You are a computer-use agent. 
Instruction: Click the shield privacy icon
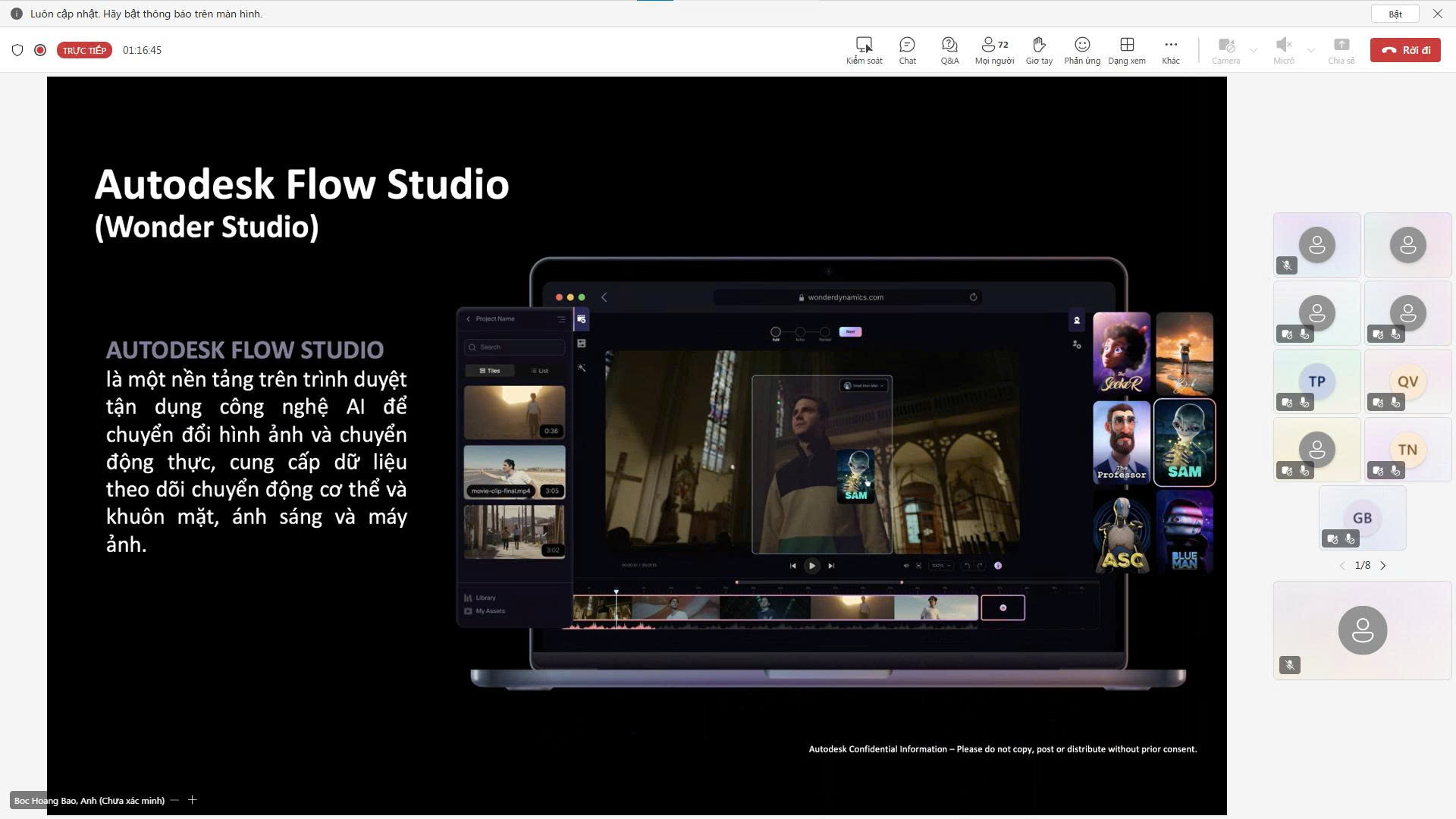(x=17, y=50)
